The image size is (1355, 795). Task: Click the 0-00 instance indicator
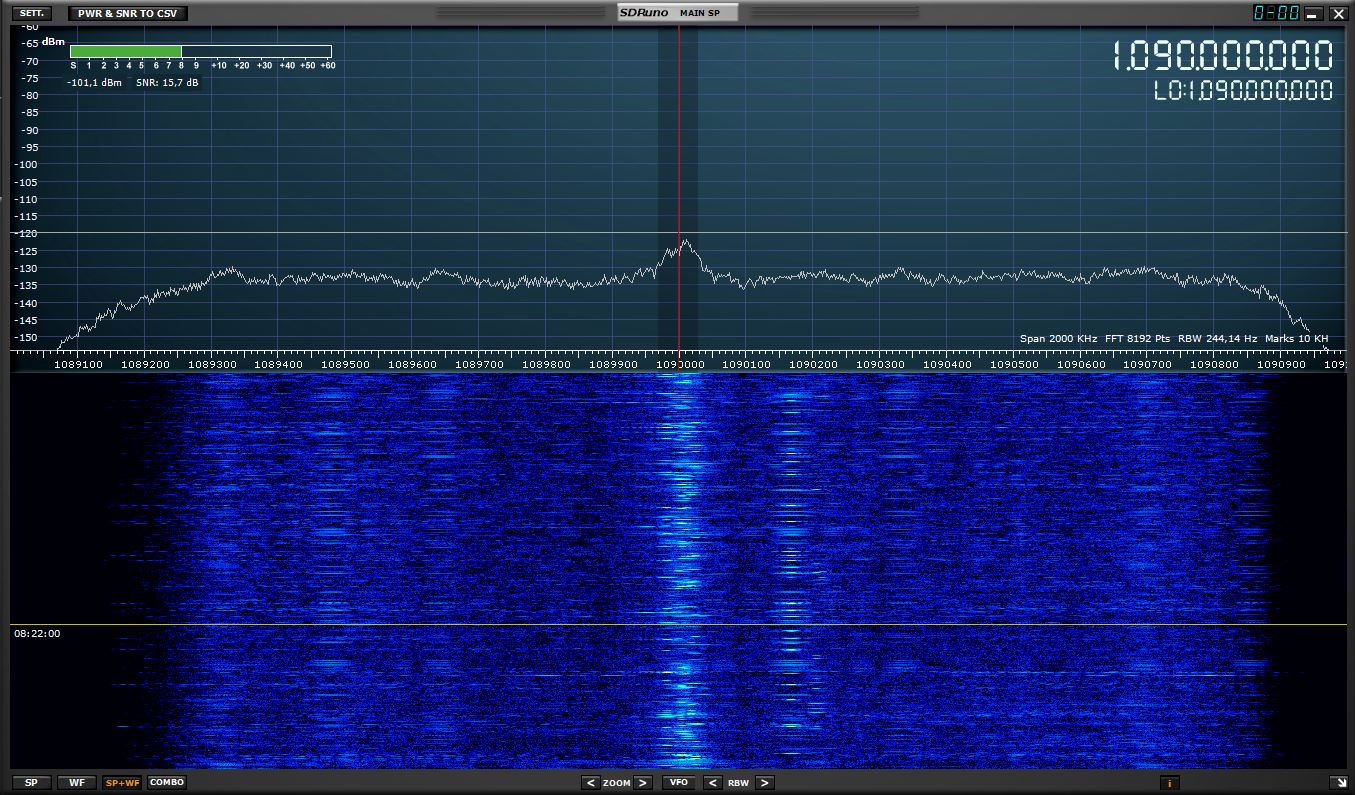click(x=1276, y=13)
